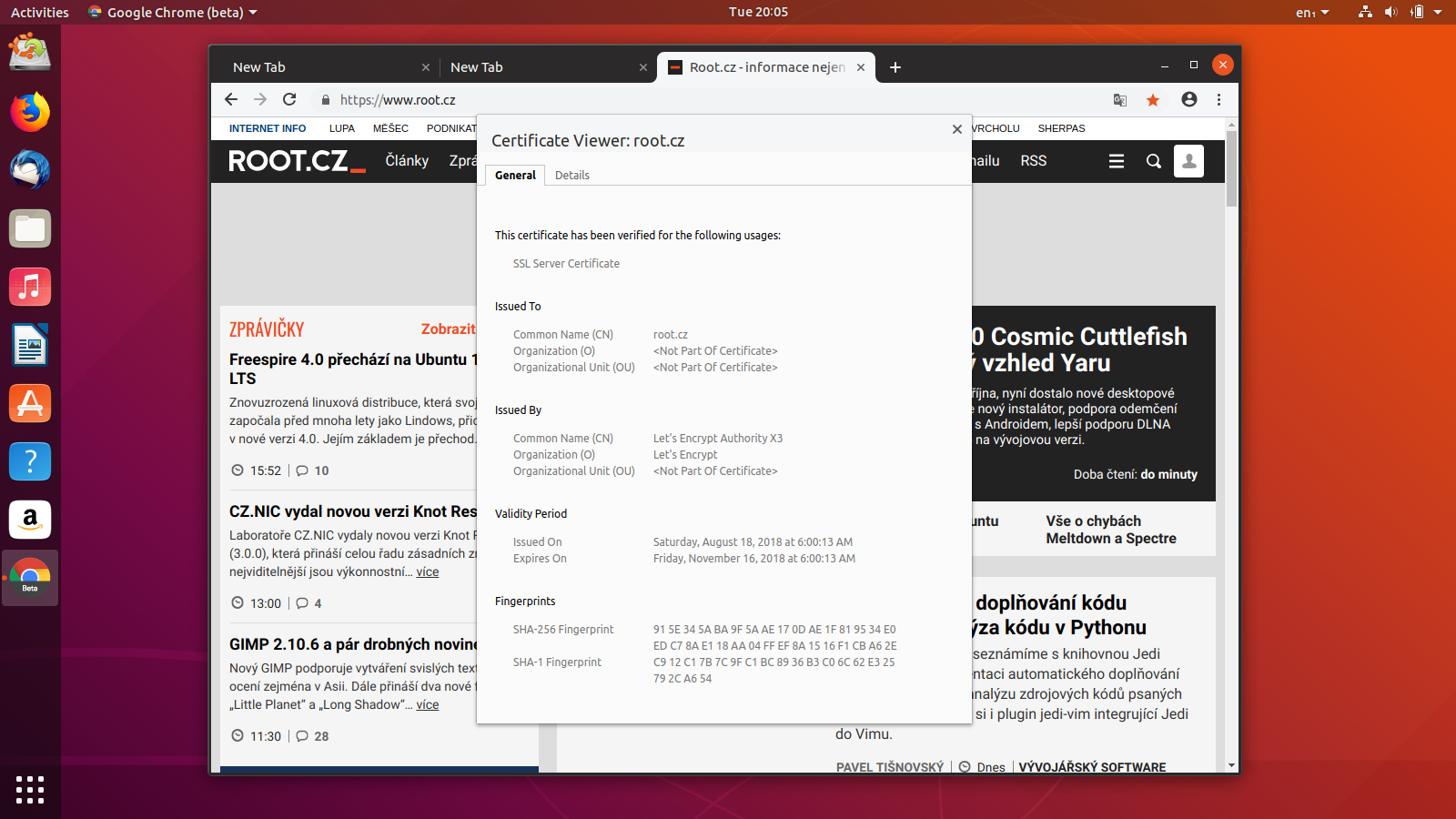Open the INTERNET INFO link
This screenshot has height=819, width=1456.
268,129
